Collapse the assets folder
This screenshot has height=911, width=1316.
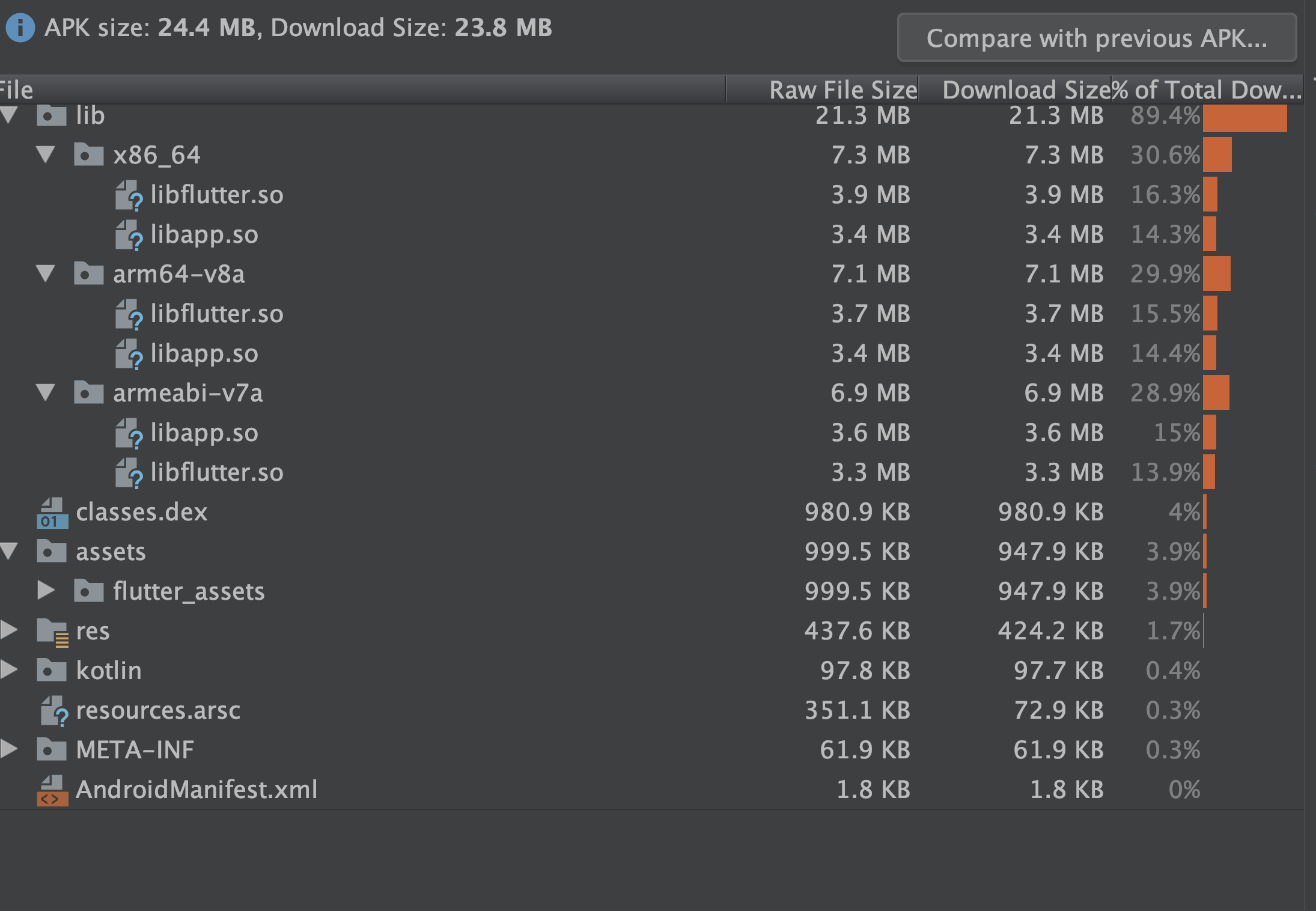tap(9, 551)
